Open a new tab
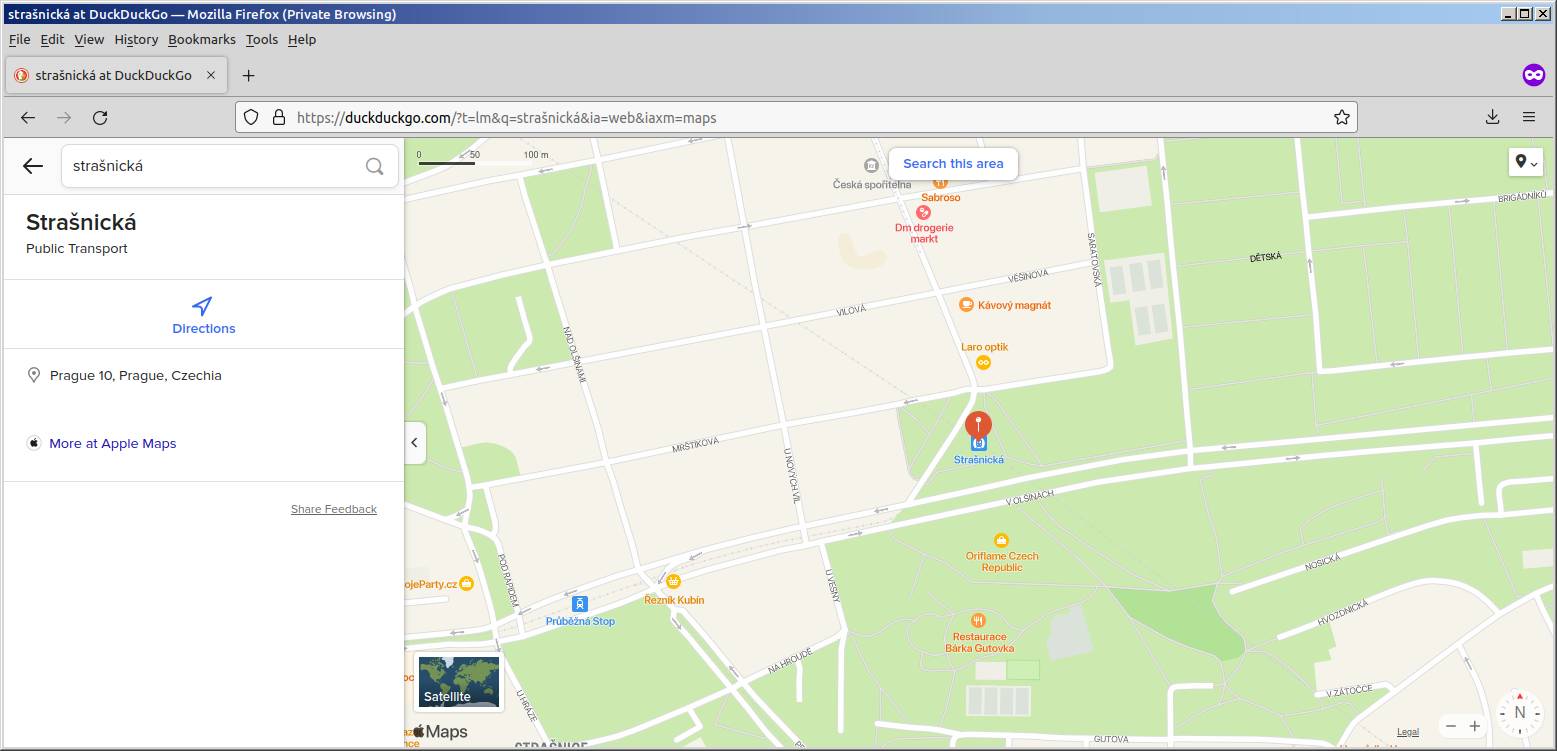 click(249, 75)
